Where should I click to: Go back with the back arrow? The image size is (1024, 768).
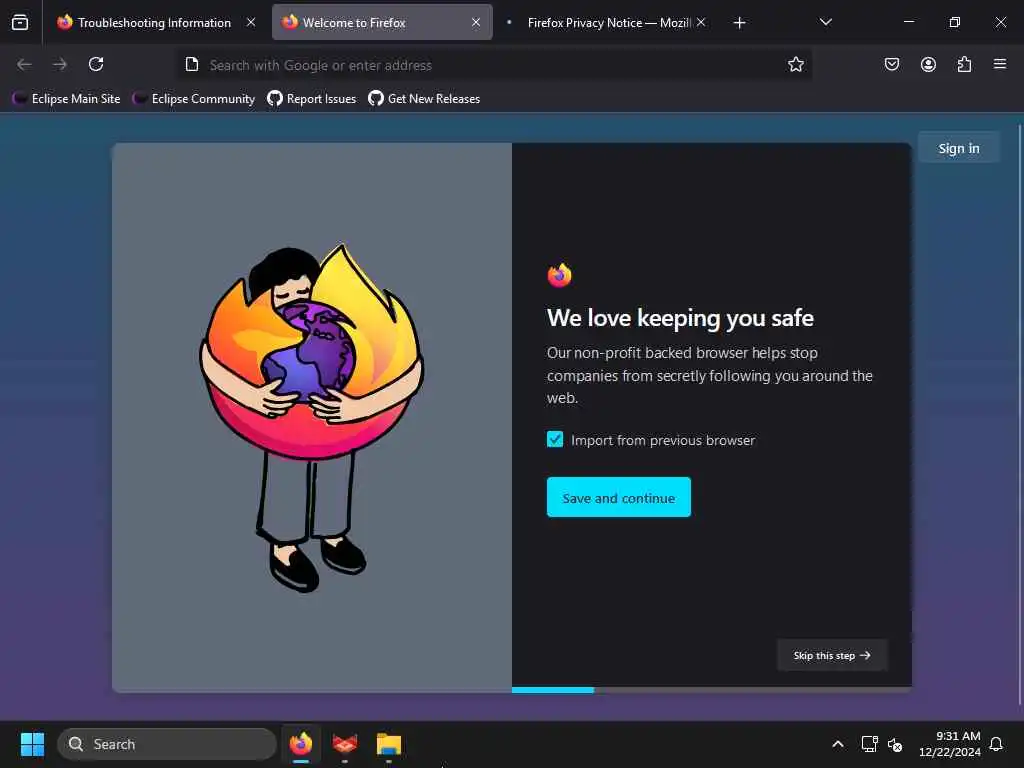point(24,64)
